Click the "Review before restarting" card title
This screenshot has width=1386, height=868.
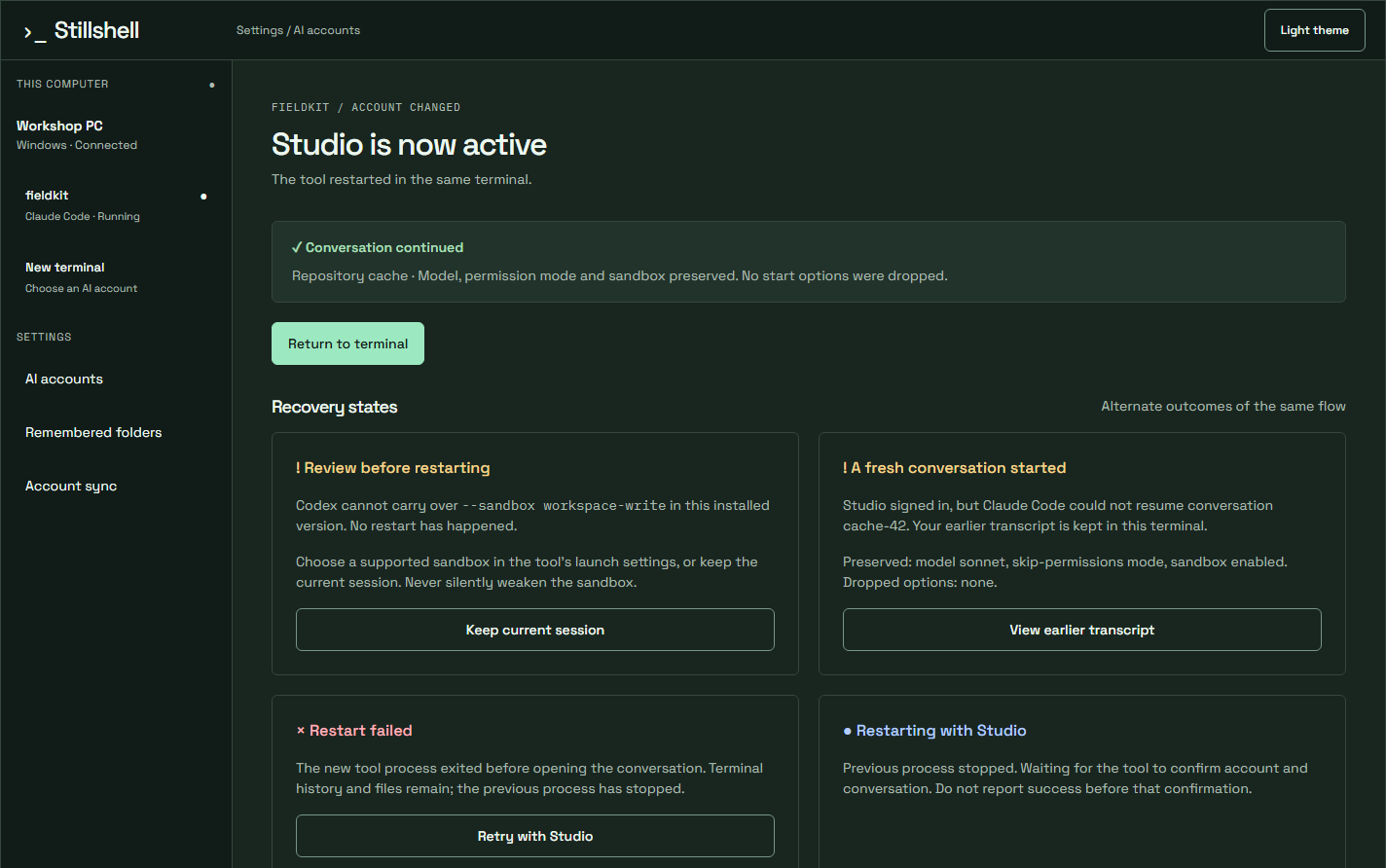[393, 468]
